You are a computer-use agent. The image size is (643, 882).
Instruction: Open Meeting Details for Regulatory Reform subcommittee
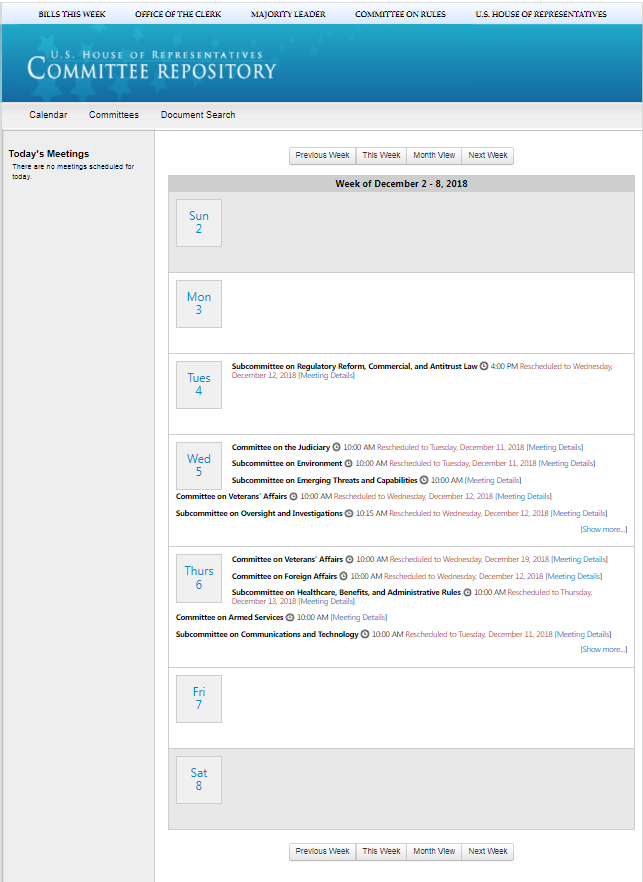click(x=326, y=375)
